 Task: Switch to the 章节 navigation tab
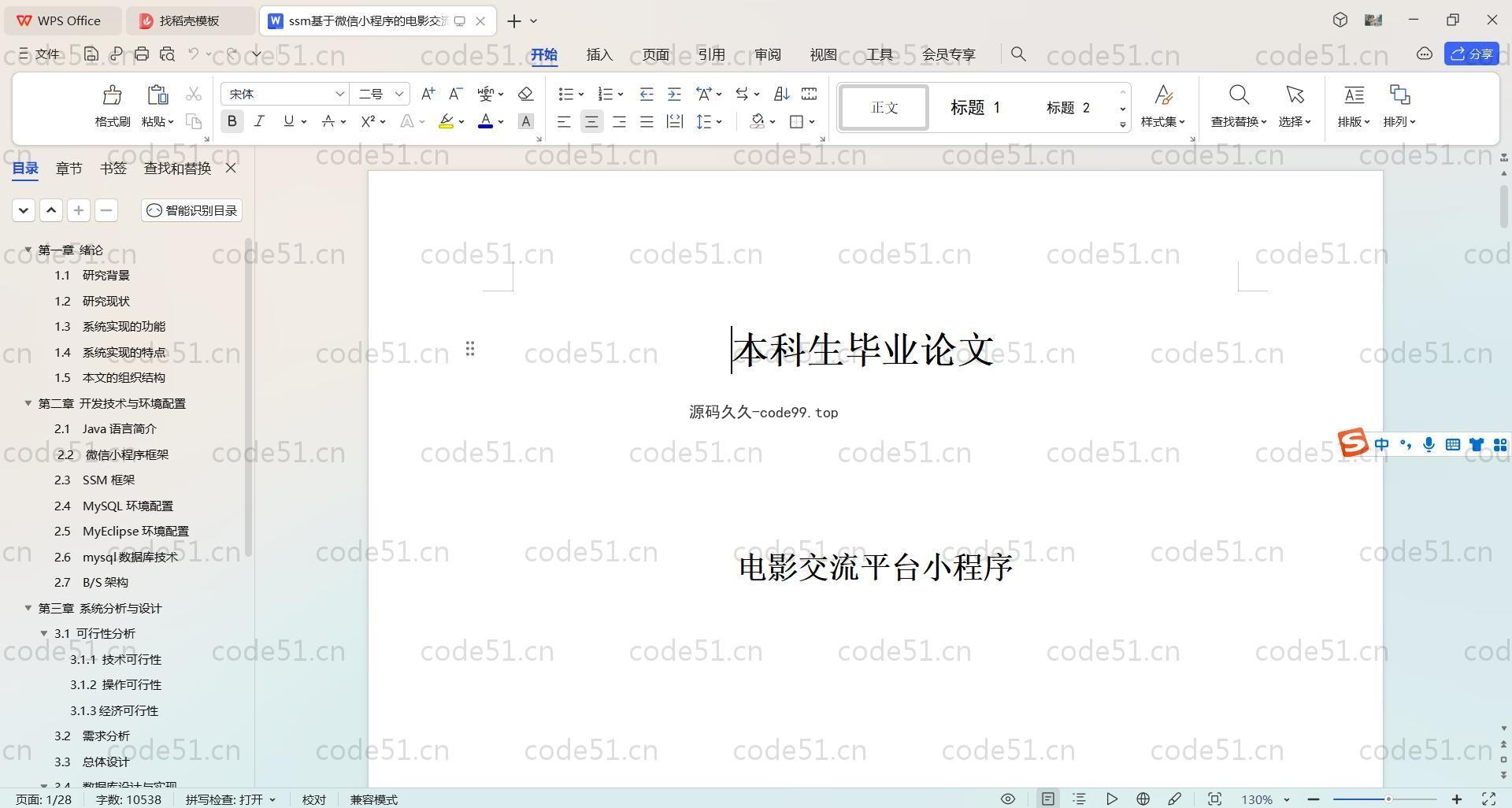(69, 168)
